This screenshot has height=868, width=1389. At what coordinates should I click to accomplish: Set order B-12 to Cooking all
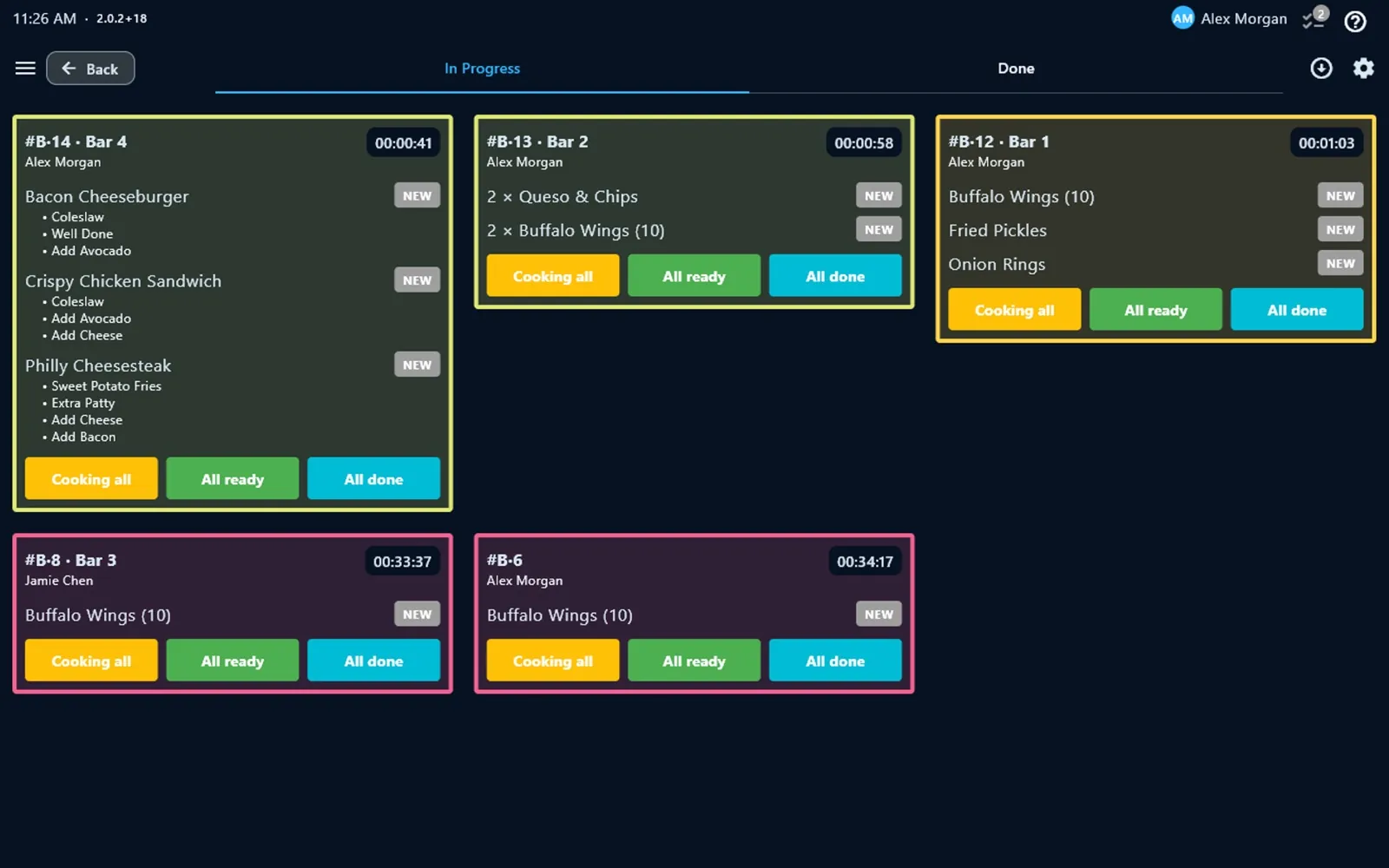click(1015, 310)
